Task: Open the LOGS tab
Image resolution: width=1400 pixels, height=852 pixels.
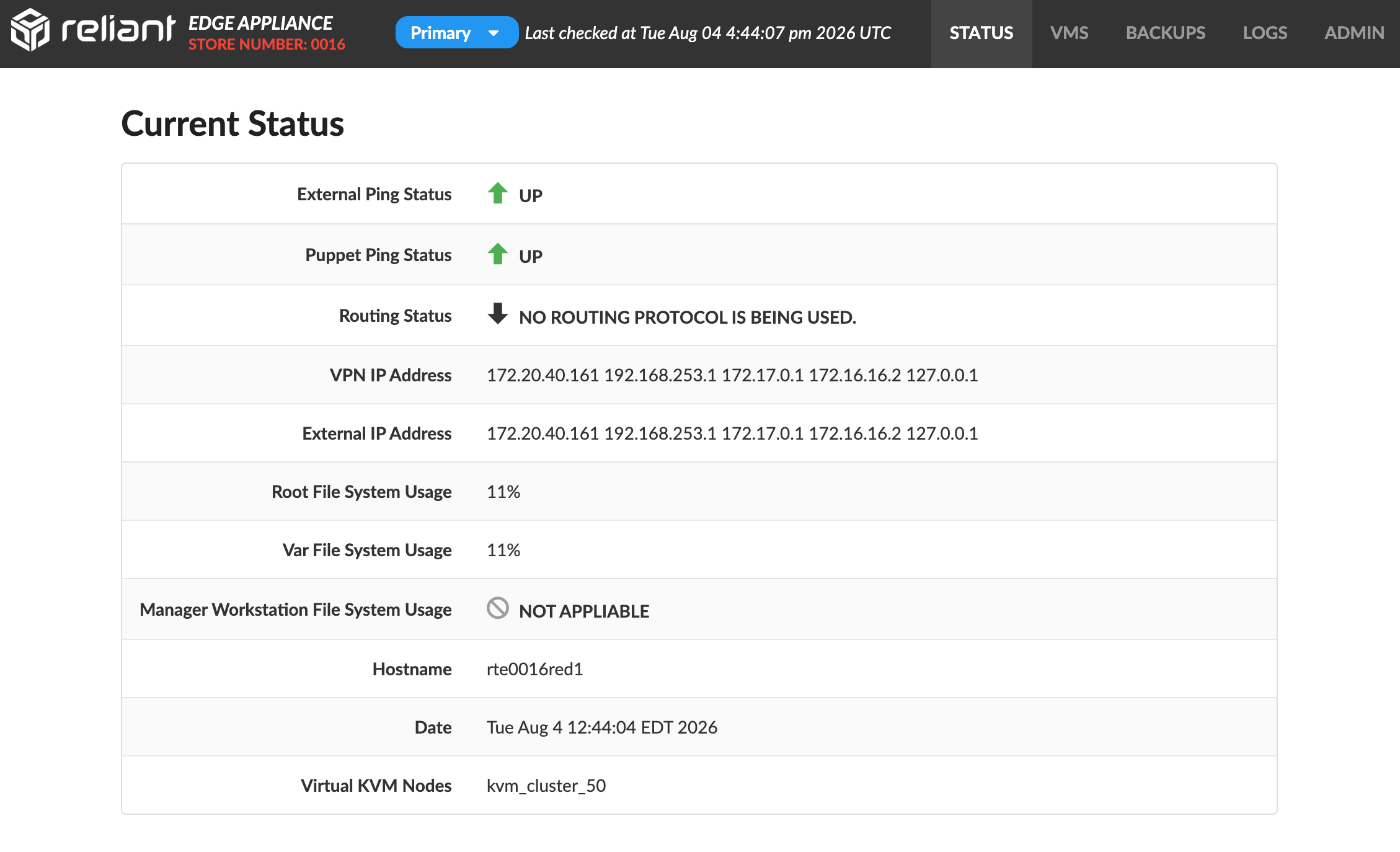Action: click(x=1265, y=33)
